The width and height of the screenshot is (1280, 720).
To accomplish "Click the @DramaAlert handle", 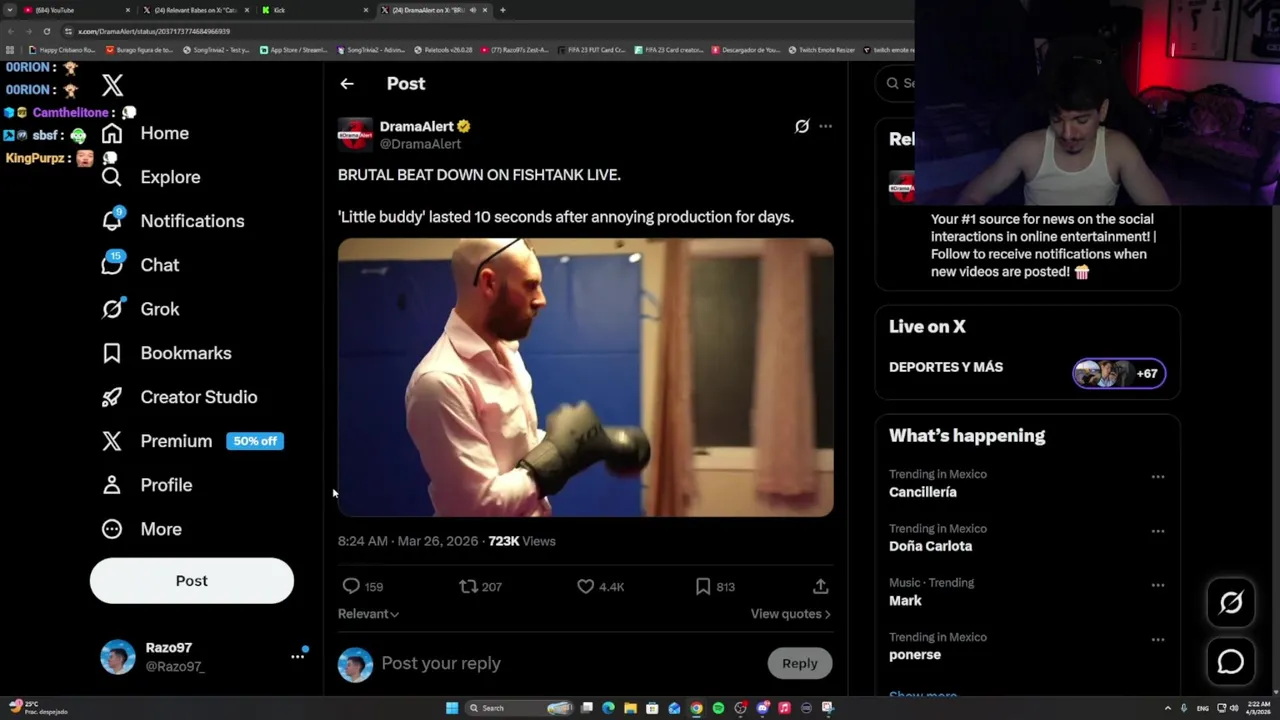I will coord(420,144).
